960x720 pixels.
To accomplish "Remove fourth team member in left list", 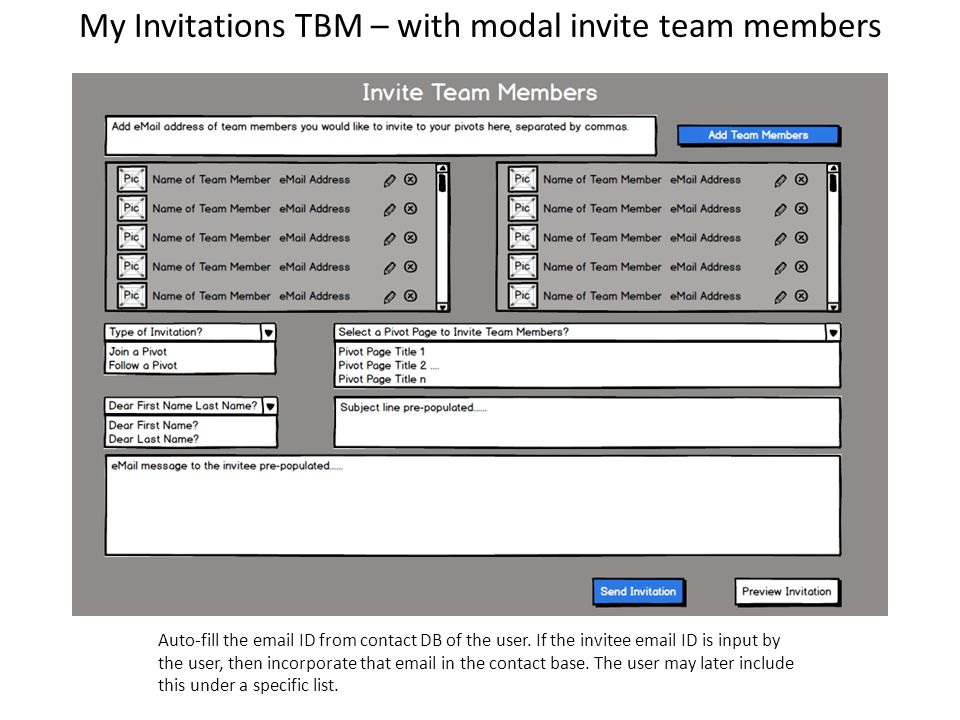I will click(x=411, y=267).
